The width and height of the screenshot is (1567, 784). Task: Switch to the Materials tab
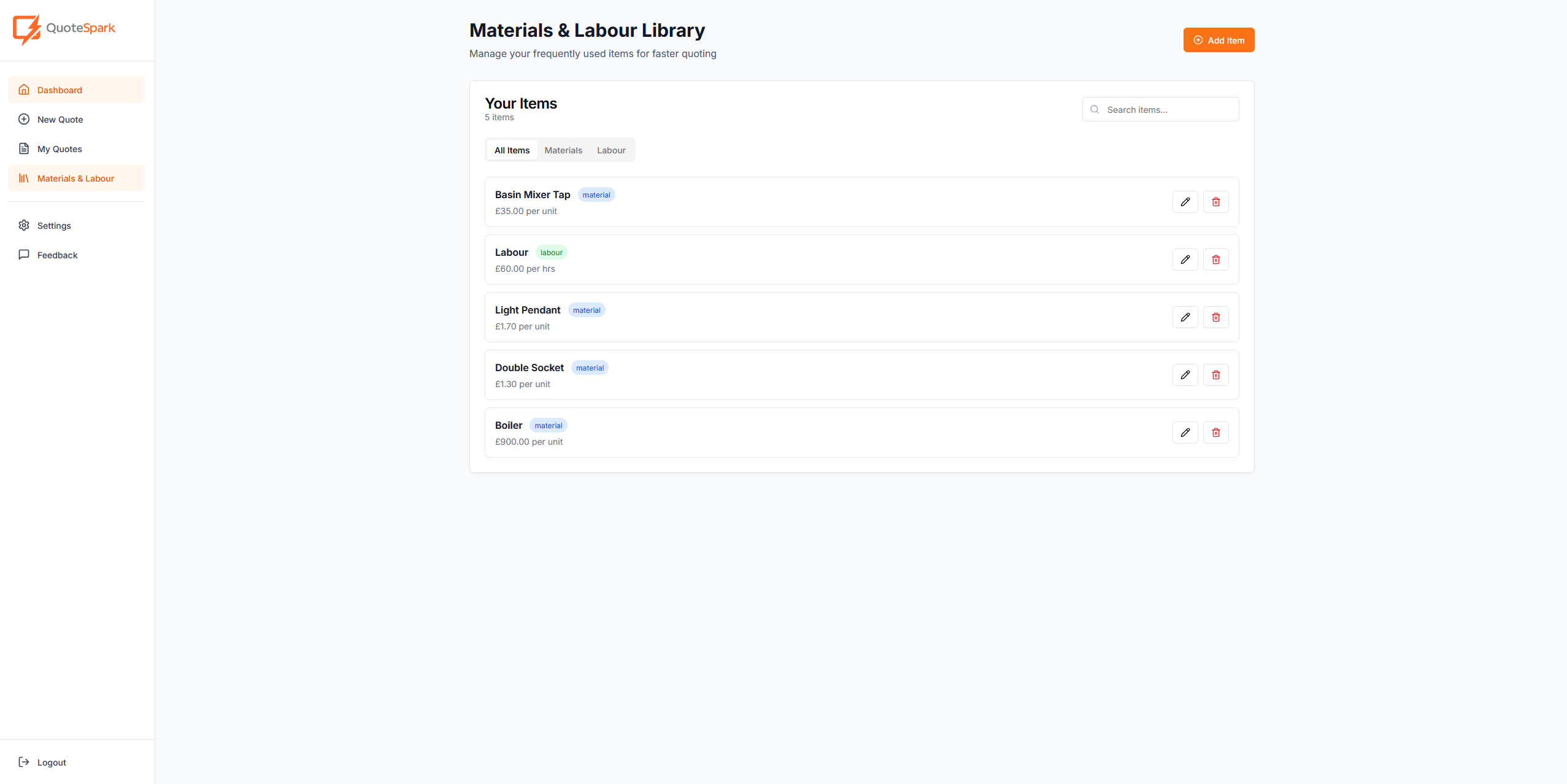tap(564, 150)
